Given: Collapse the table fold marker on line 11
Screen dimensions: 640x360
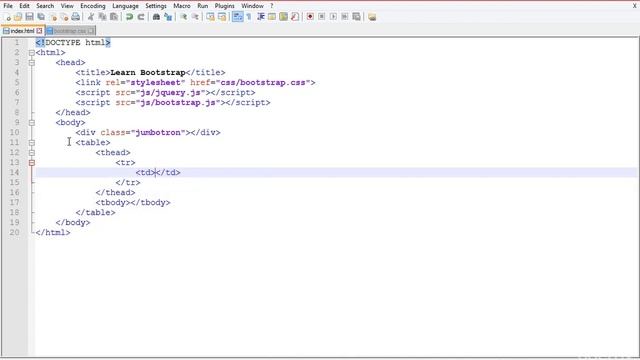Looking at the screenshot, I should pyautogui.click(x=31, y=143).
